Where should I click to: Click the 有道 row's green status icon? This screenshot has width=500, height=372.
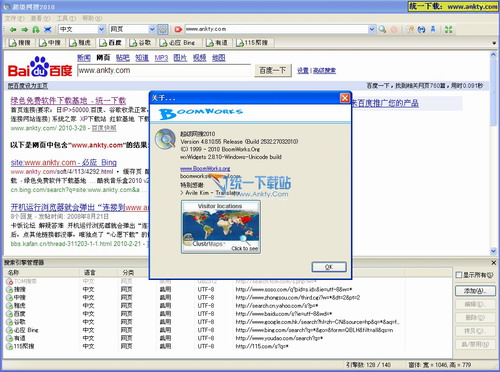[x=9, y=338]
